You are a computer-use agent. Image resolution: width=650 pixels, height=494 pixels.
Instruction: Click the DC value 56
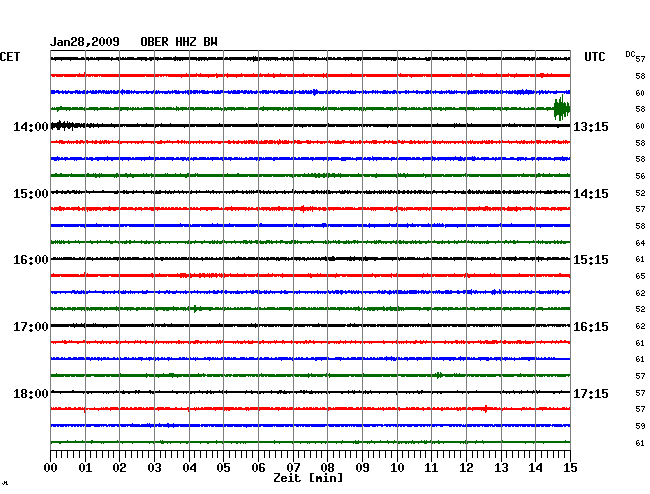[640, 176]
